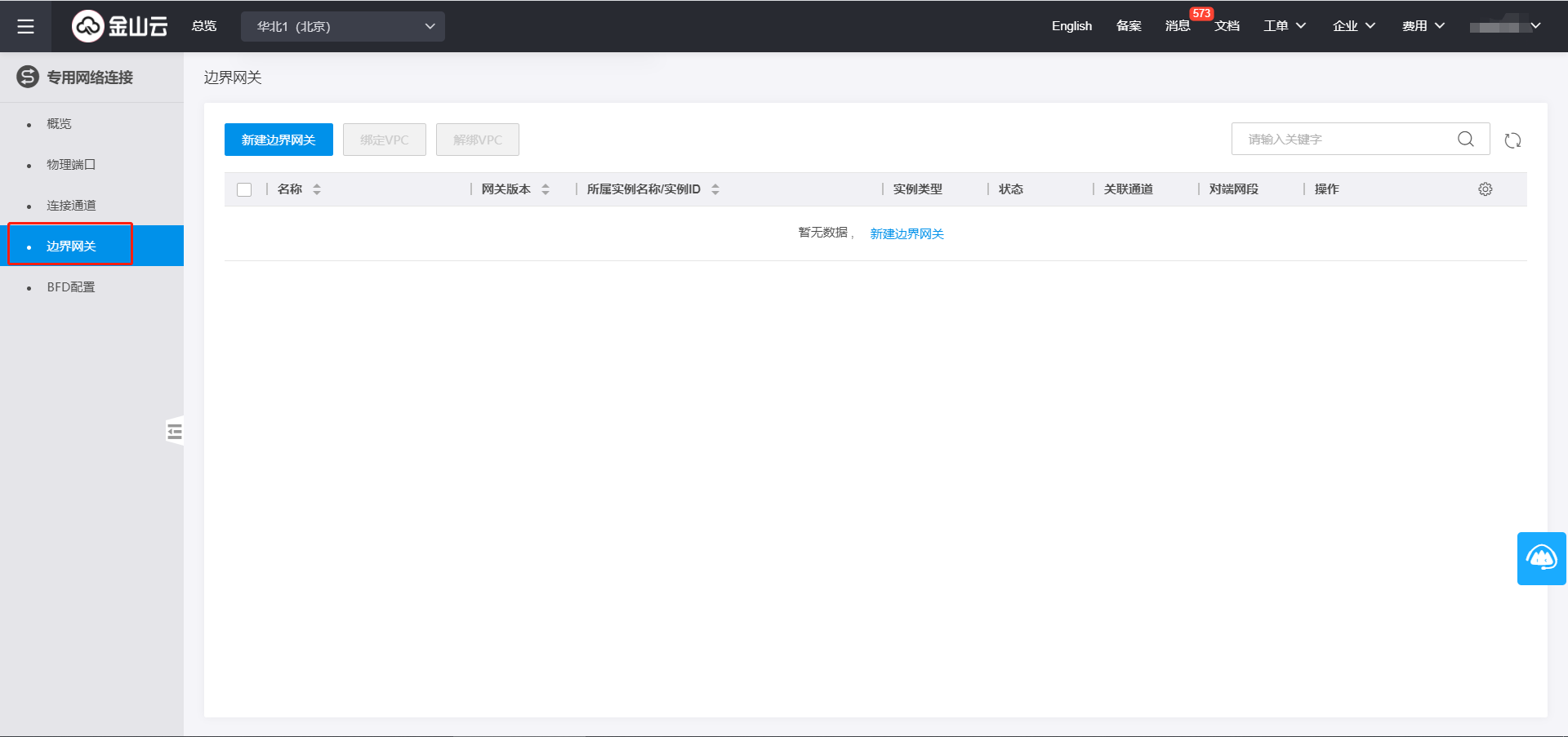Select 物理端口 in sidebar
This screenshot has width=1568, height=737.
pos(71,165)
